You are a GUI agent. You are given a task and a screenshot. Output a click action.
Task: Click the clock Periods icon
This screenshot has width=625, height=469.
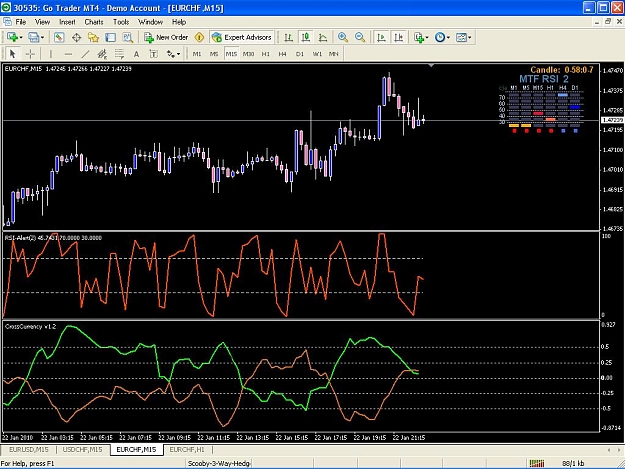(440, 37)
